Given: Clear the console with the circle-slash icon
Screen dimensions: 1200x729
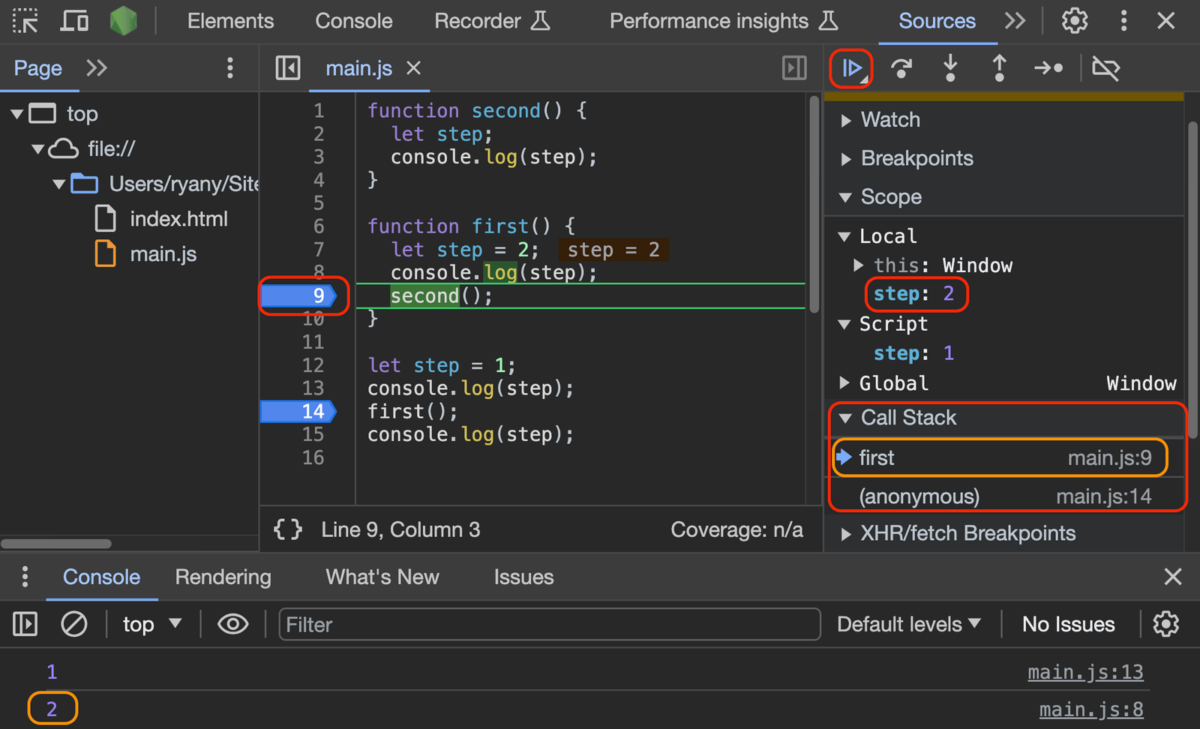Looking at the screenshot, I should pyautogui.click(x=73, y=623).
